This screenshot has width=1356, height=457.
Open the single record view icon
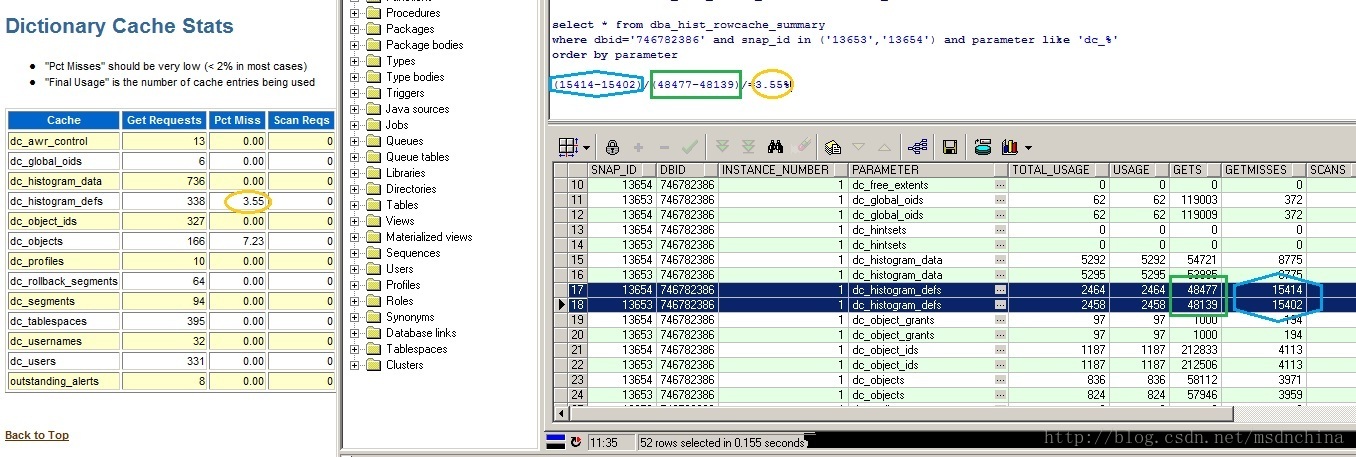[x=833, y=147]
